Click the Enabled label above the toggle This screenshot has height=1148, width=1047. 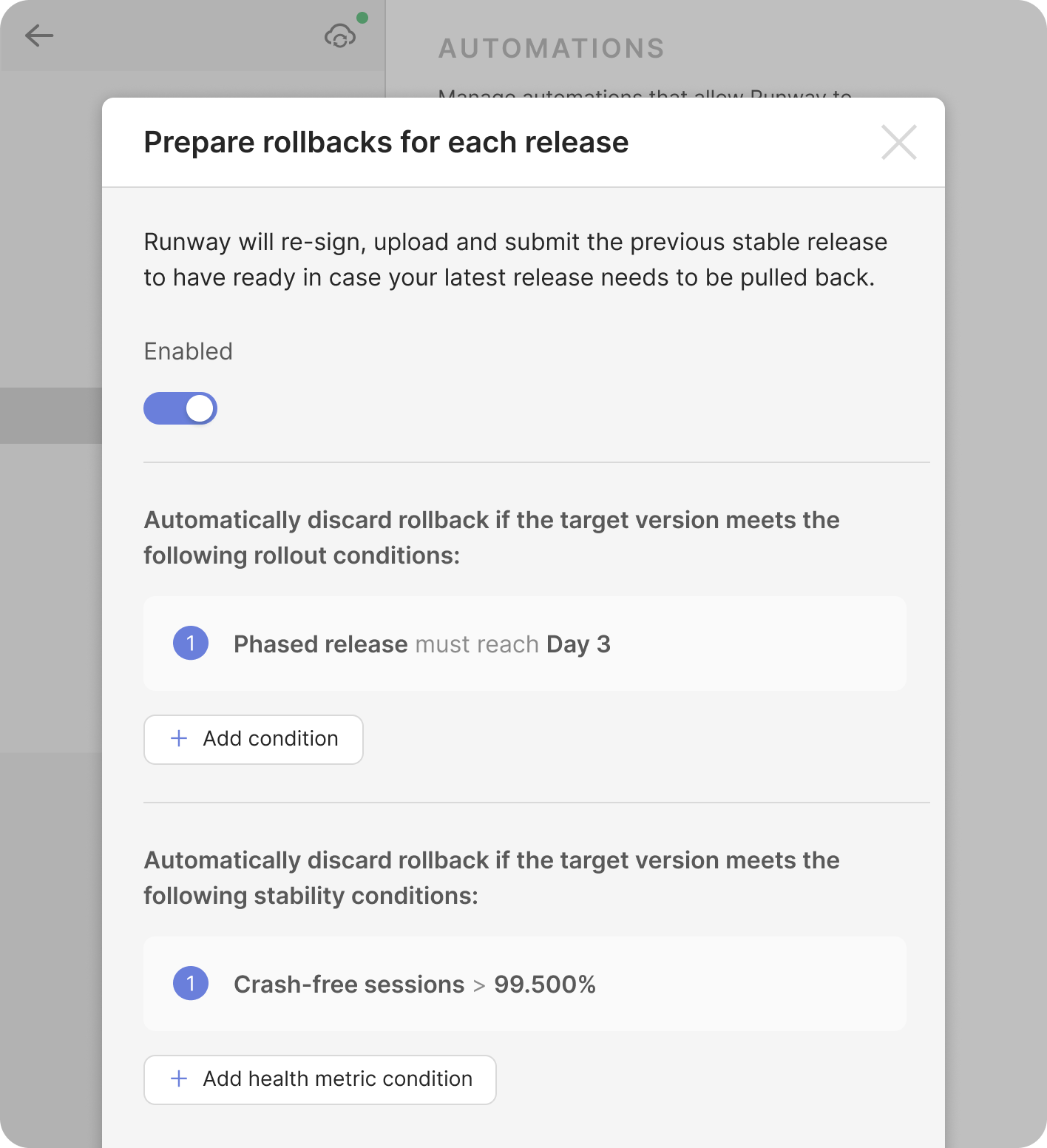click(x=188, y=351)
